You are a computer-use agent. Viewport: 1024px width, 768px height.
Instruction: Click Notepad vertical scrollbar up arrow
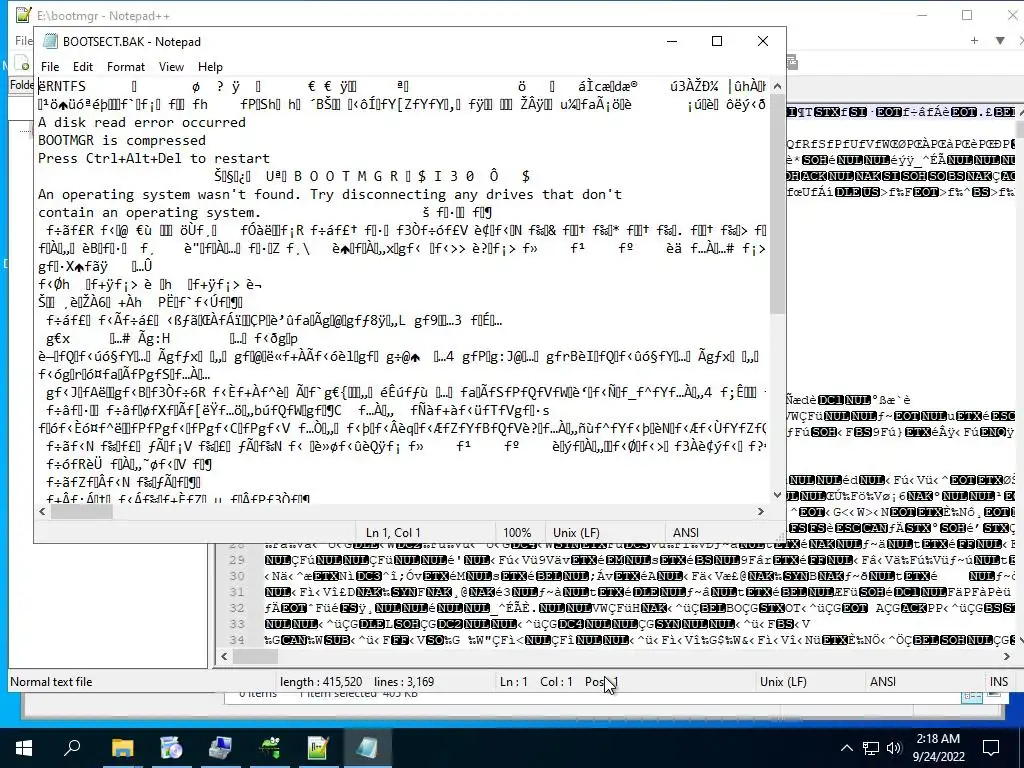(x=777, y=86)
